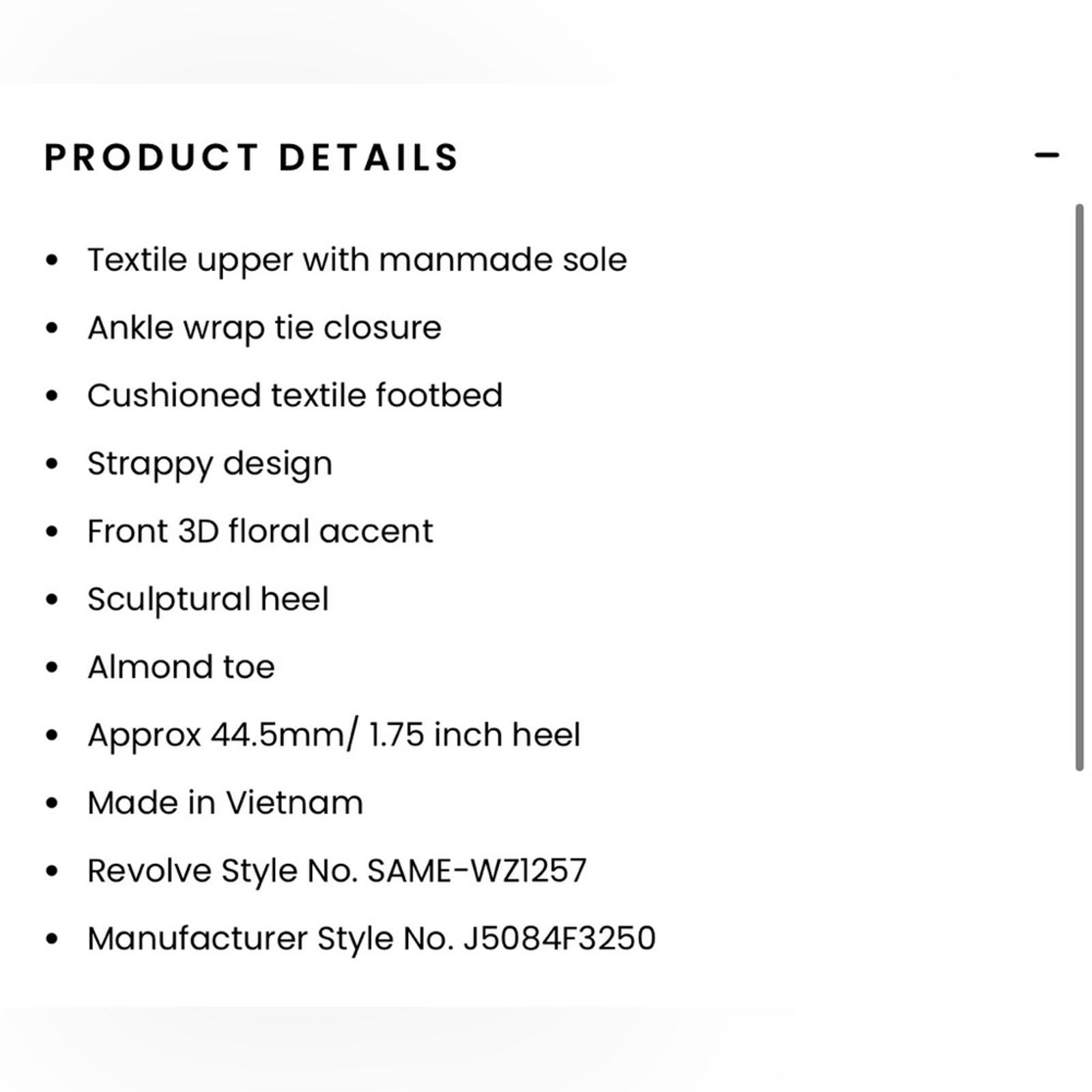Select the heel height specification bullet

coord(334,734)
